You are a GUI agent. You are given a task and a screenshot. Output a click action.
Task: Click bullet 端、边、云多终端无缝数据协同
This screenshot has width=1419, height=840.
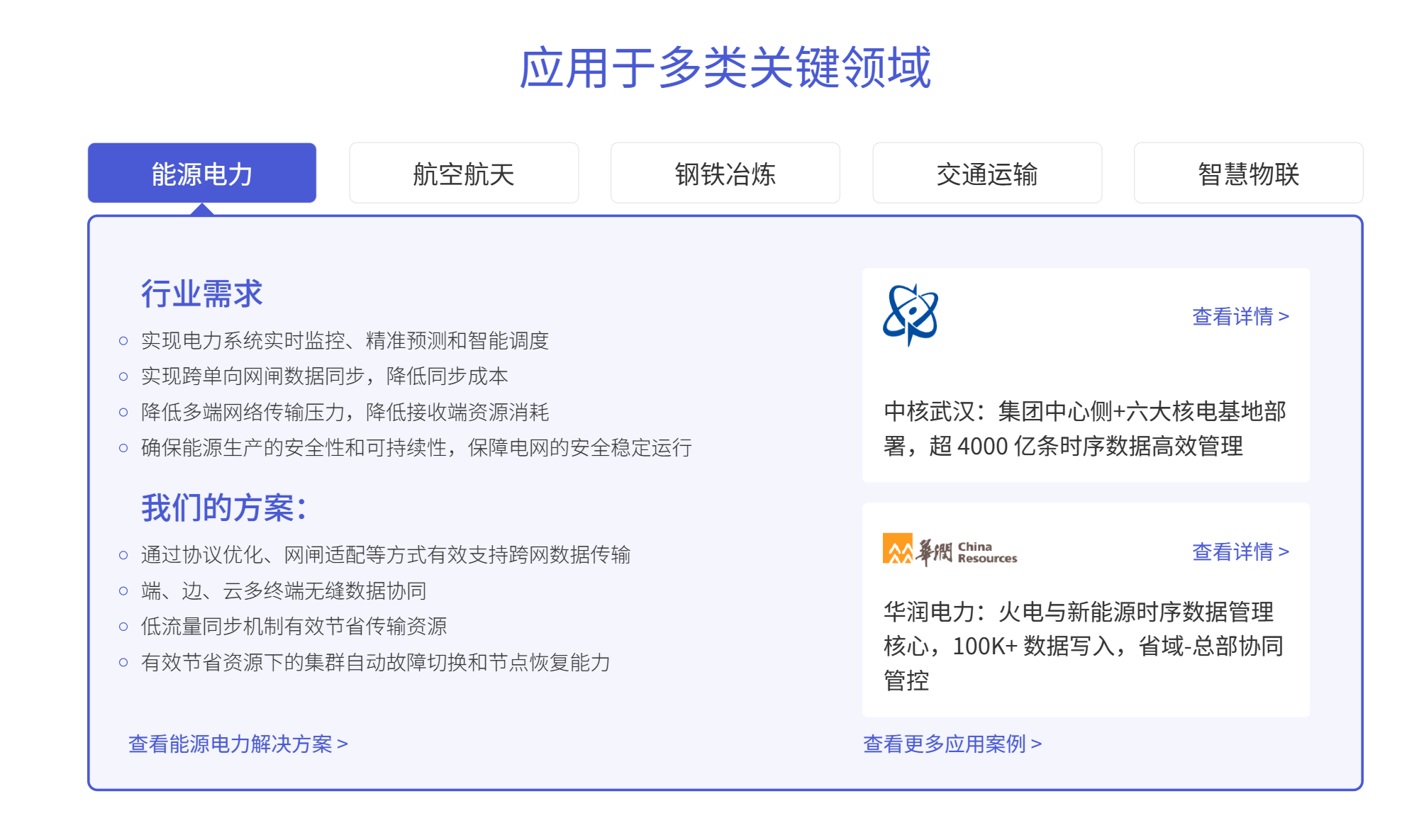tap(284, 590)
